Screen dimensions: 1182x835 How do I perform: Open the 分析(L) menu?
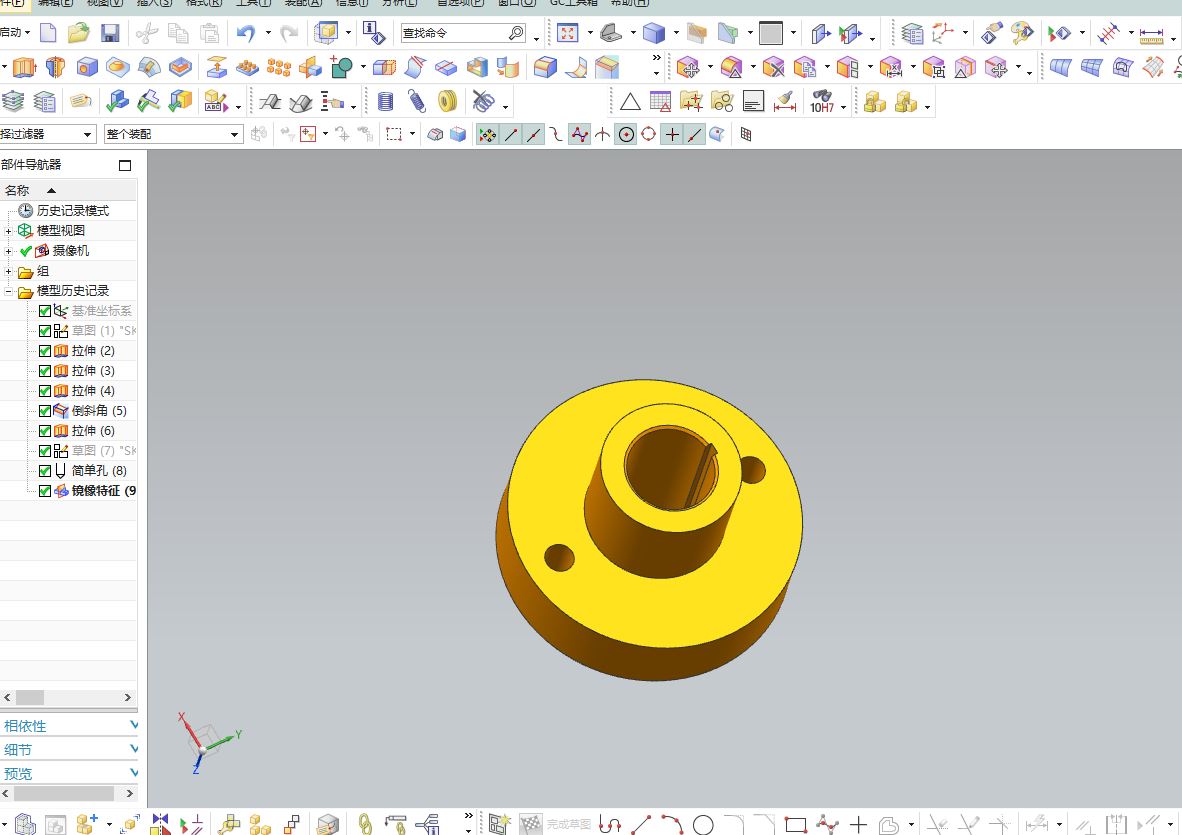(400, 3)
